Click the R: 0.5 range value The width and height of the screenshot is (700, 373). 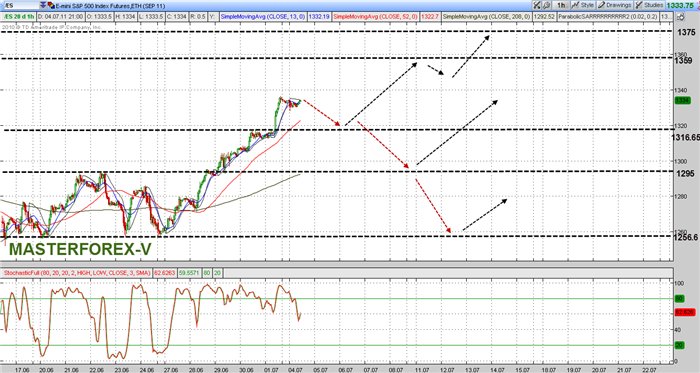click(x=198, y=17)
